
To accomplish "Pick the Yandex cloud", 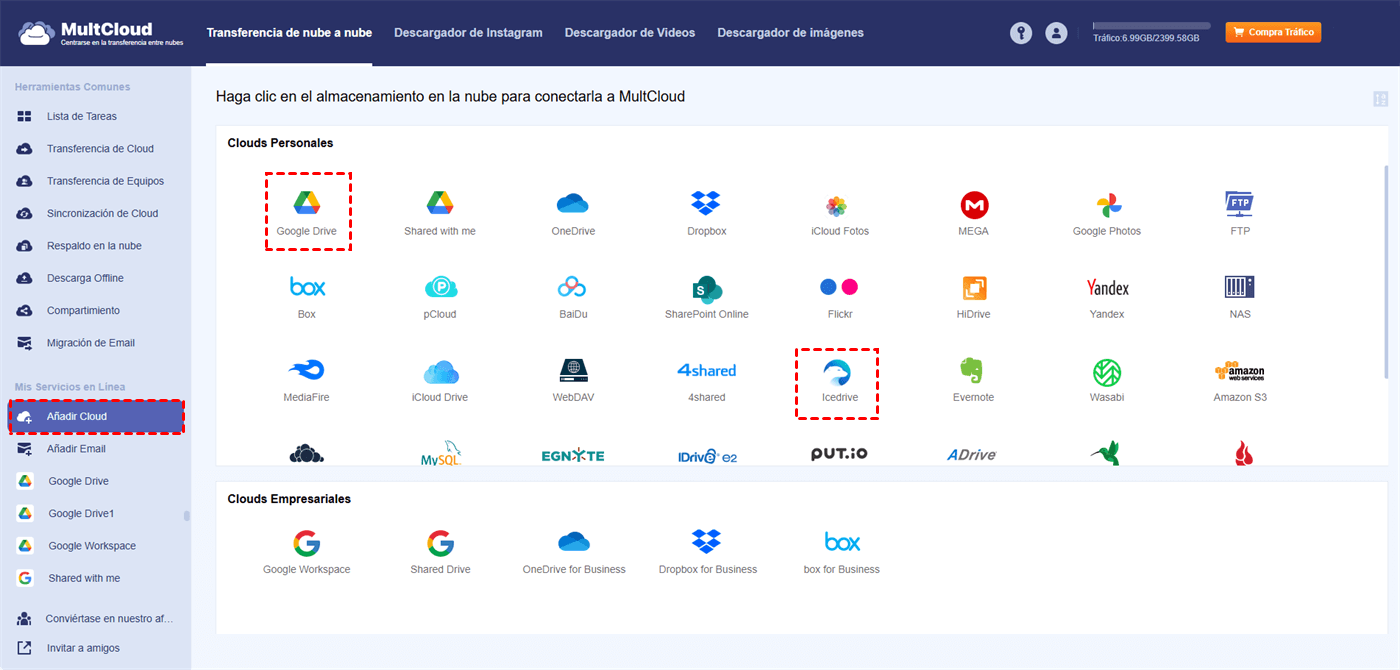I will pyautogui.click(x=1107, y=288).
